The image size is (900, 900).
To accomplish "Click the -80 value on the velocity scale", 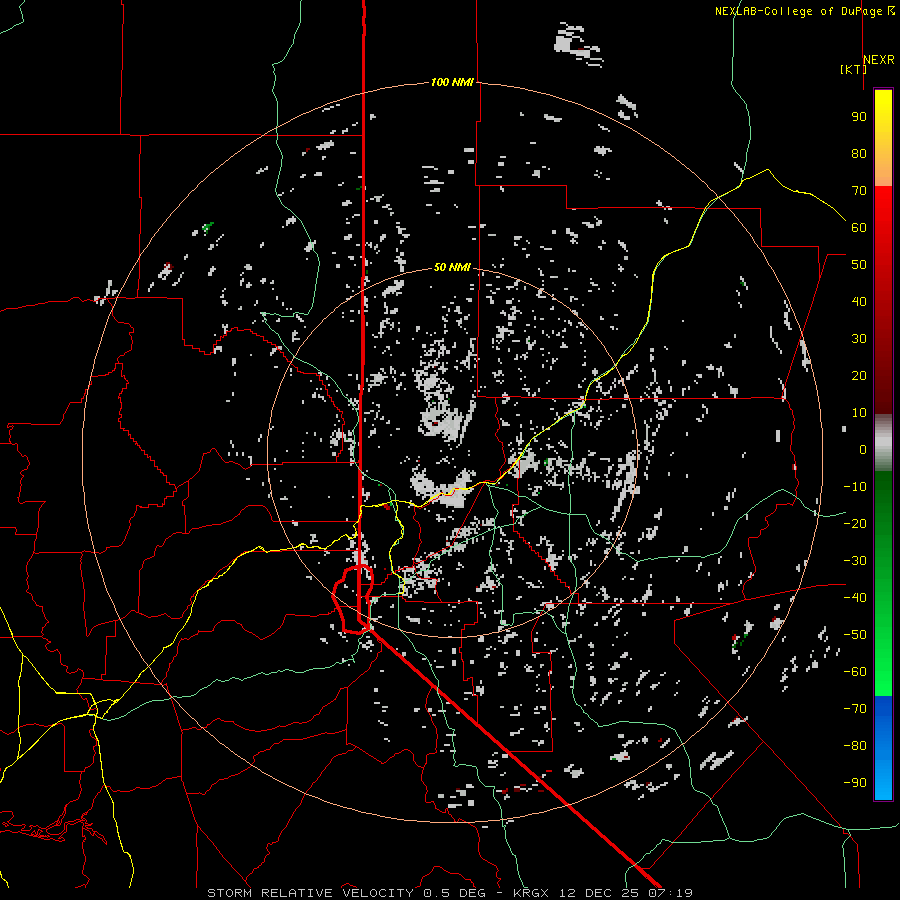I will click(x=855, y=746).
